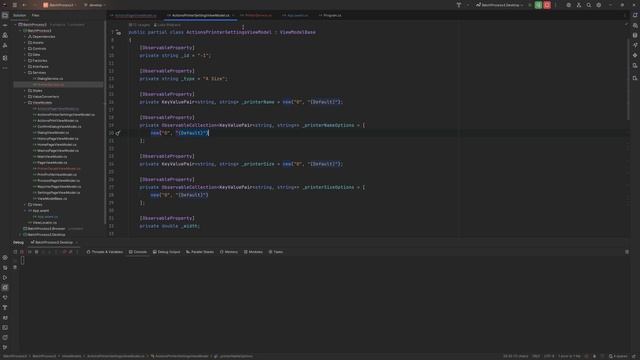Select ActionsPrinterSettingsViewModel.cs in solution tree

click(64, 115)
